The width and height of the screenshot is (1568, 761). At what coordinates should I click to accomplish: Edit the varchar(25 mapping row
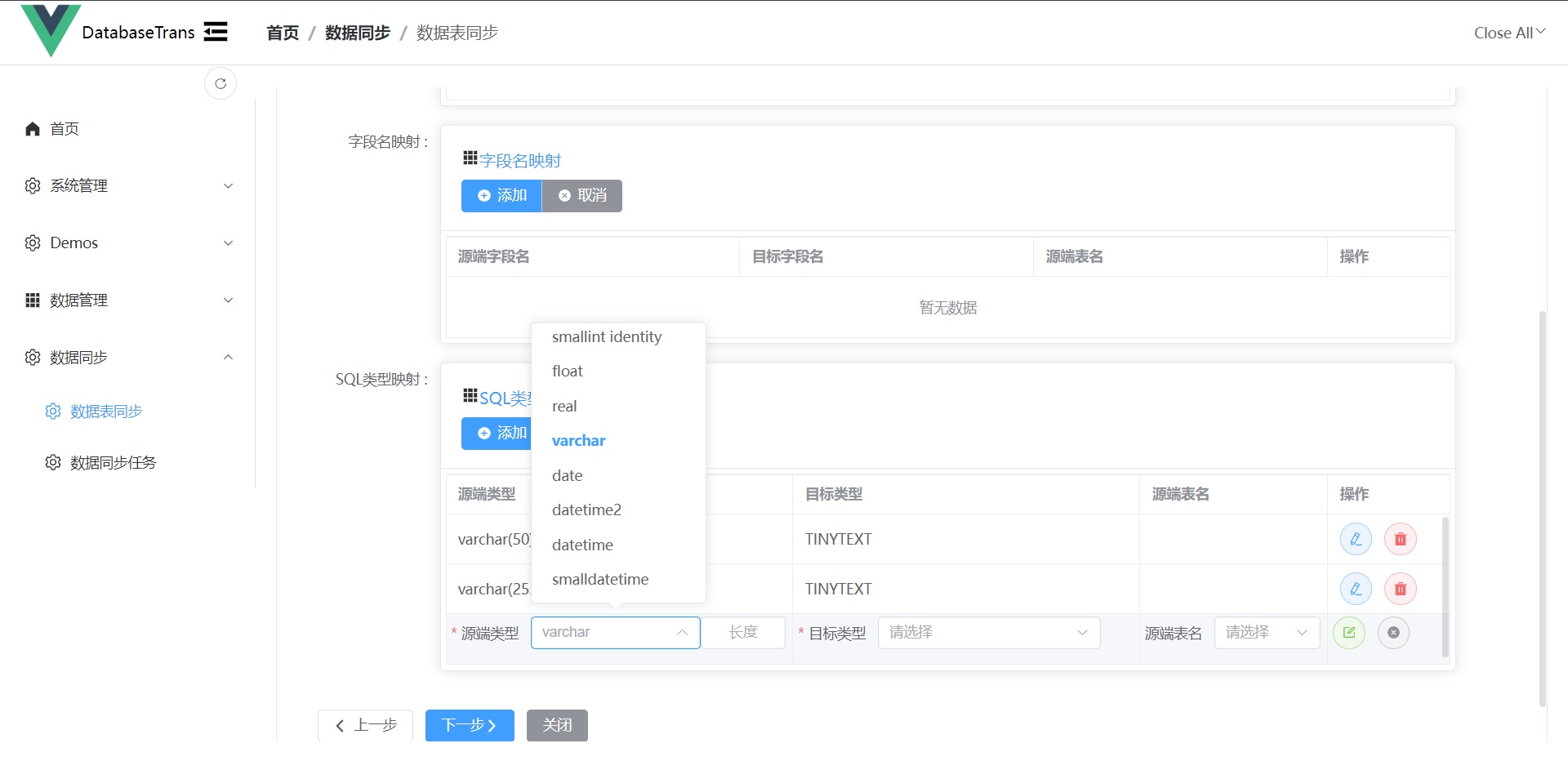pos(1356,589)
